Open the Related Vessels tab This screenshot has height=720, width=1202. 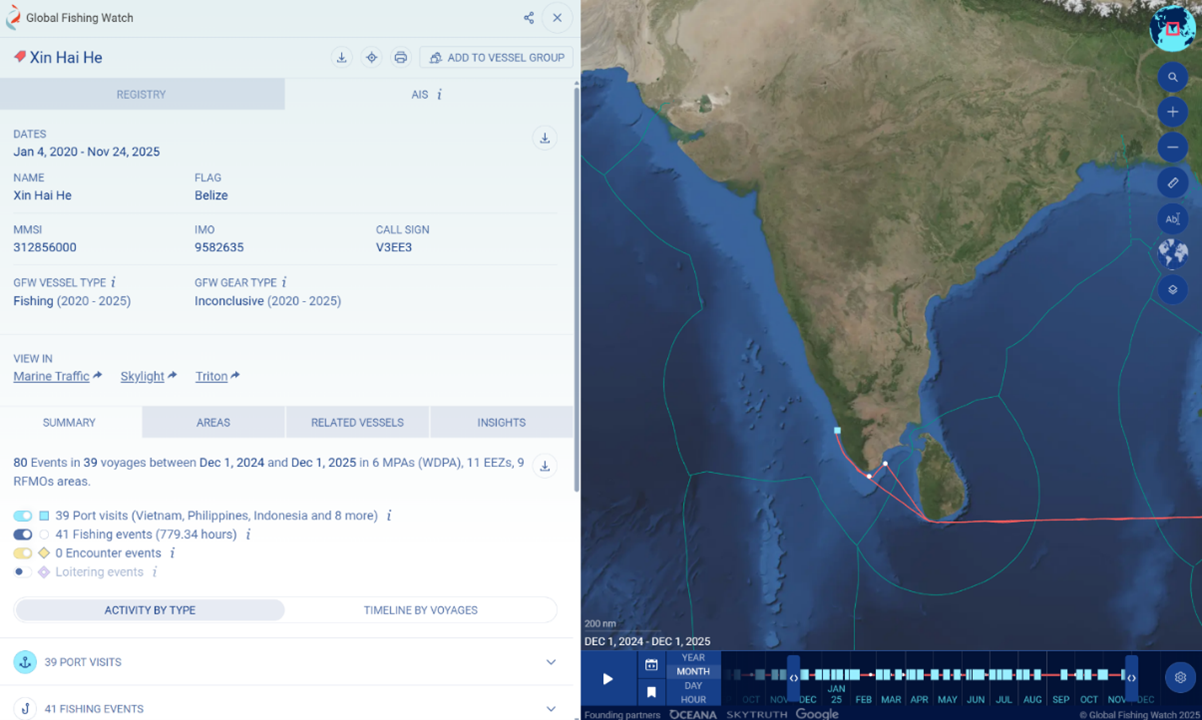(357, 423)
